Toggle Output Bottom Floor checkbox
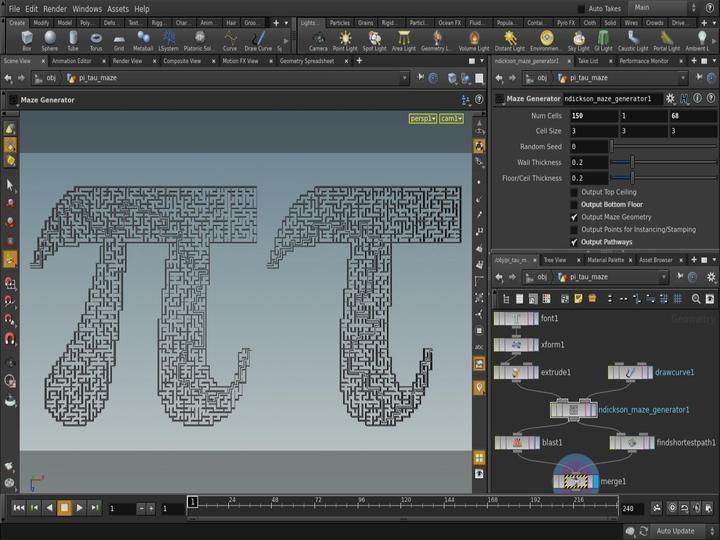The width and height of the screenshot is (720, 540). pyautogui.click(x=574, y=205)
